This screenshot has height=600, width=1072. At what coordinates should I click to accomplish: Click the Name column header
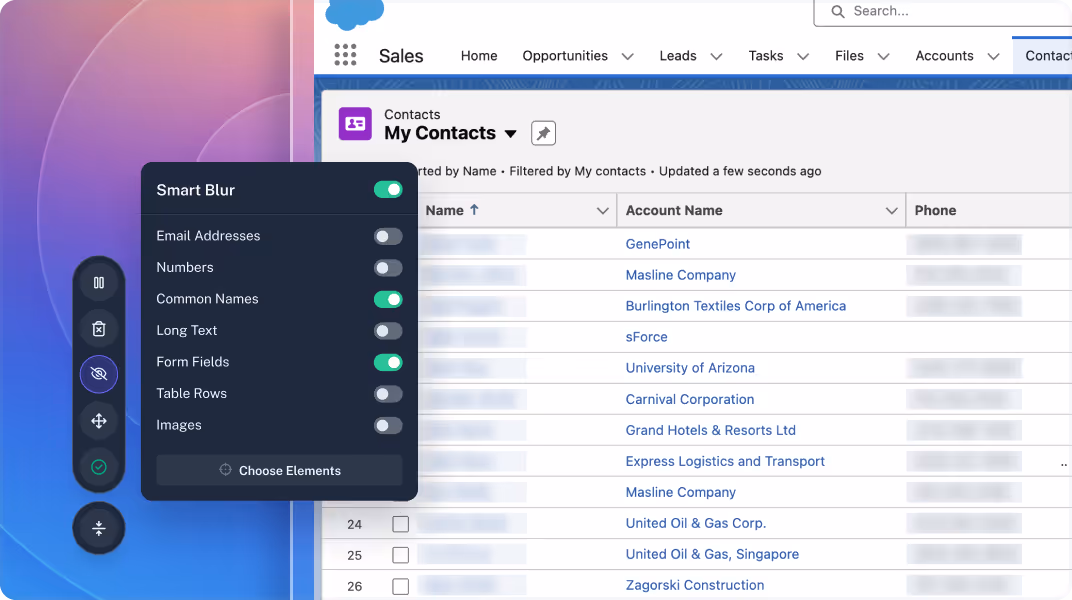[x=444, y=210]
